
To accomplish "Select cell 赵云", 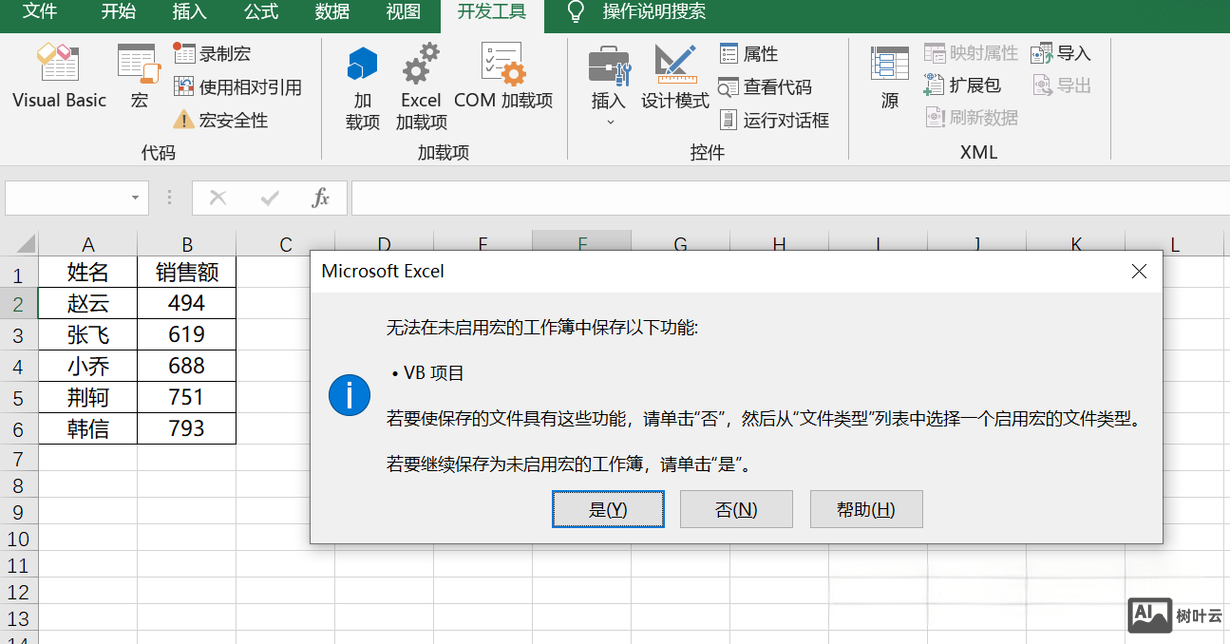I will [88, 303].
